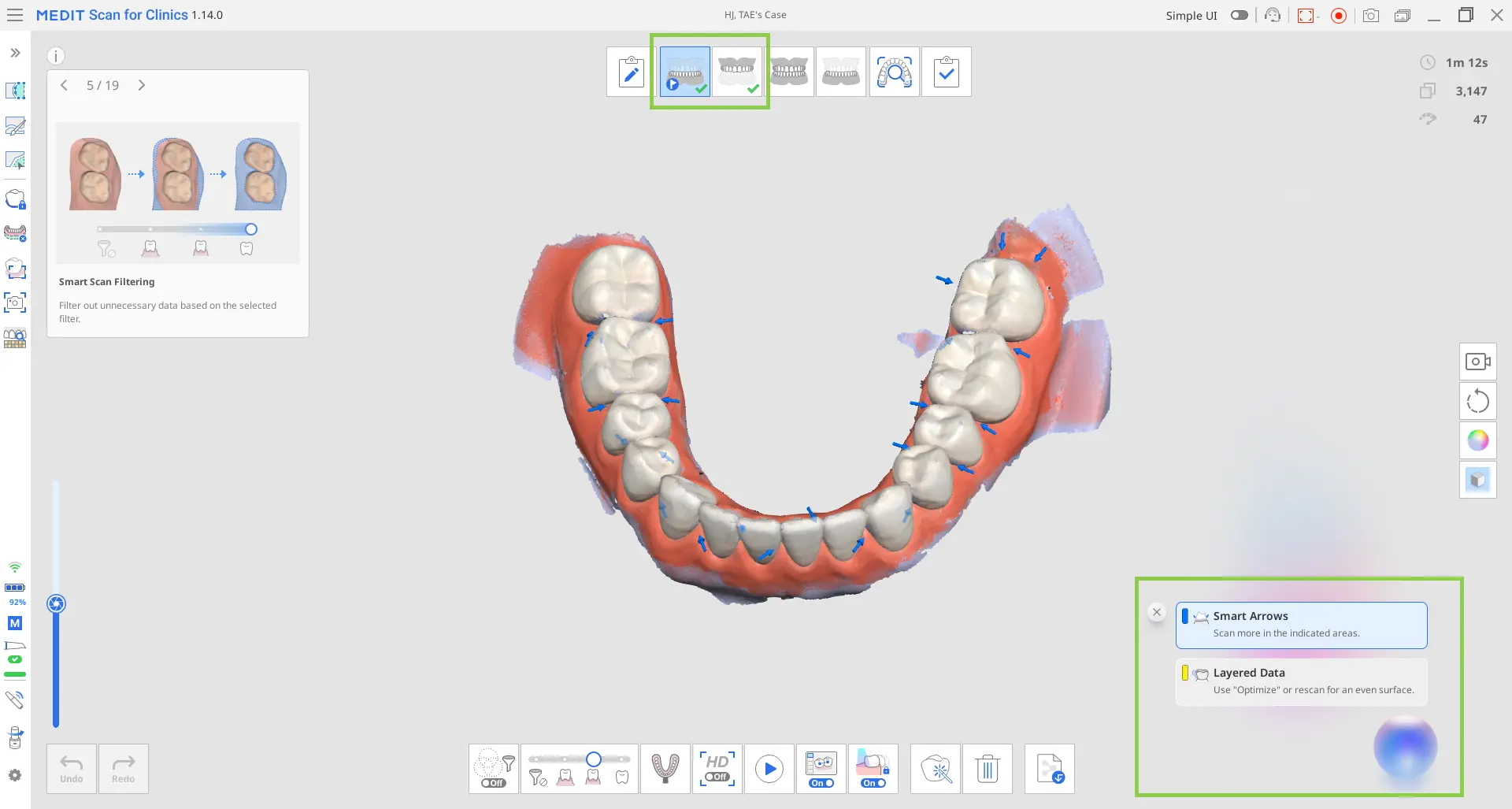Open the form edit stage
Viewport: 1512px width, 809px height.
631,72
